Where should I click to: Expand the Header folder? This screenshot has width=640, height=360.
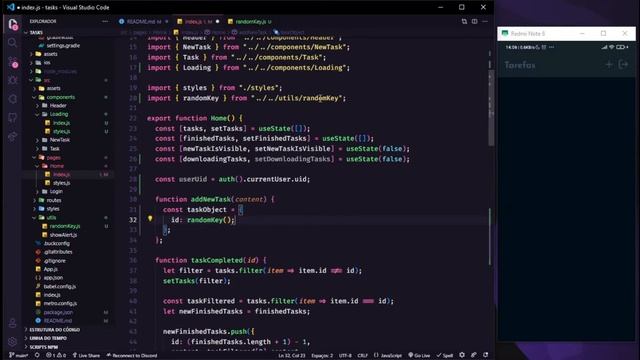tap(58, 105)
